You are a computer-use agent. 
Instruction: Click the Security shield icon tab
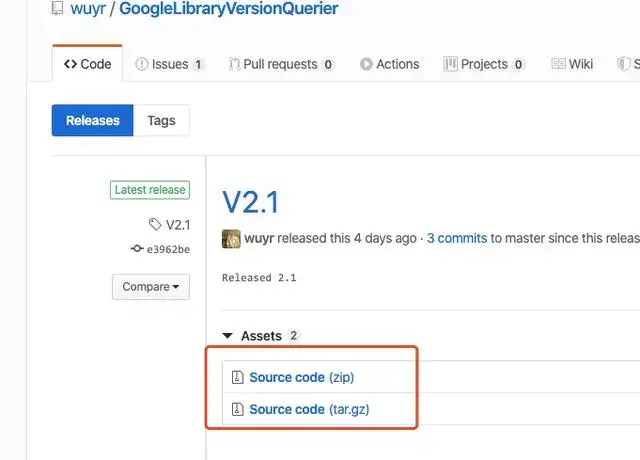pyautogui.click(x=624, y=64)
